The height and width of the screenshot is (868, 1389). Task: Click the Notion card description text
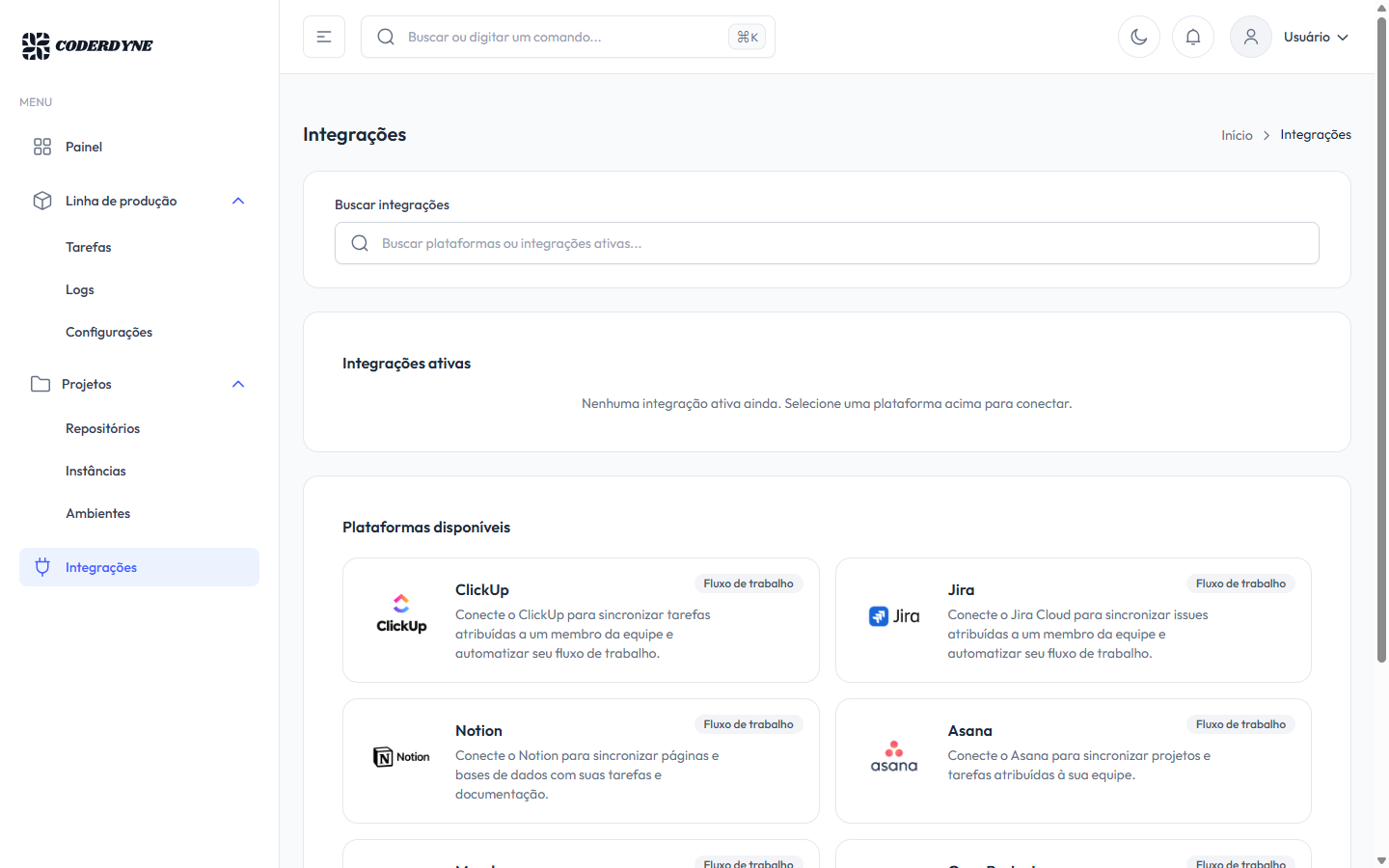tap(586, 774)
